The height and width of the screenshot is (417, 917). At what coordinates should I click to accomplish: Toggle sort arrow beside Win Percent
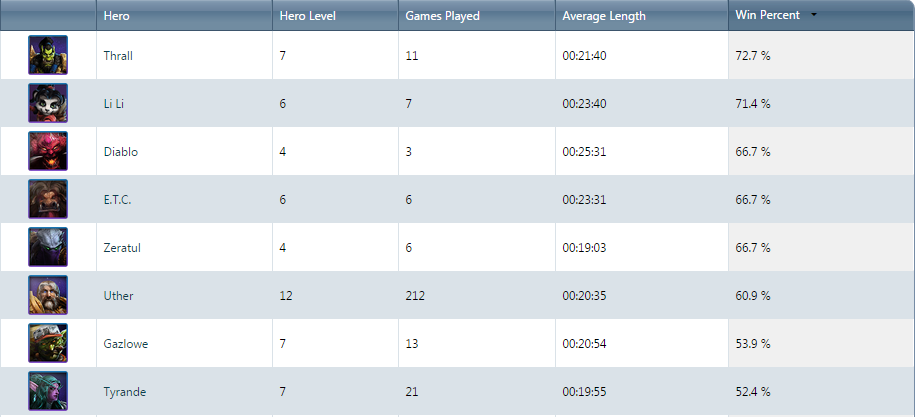coord(814,16)
